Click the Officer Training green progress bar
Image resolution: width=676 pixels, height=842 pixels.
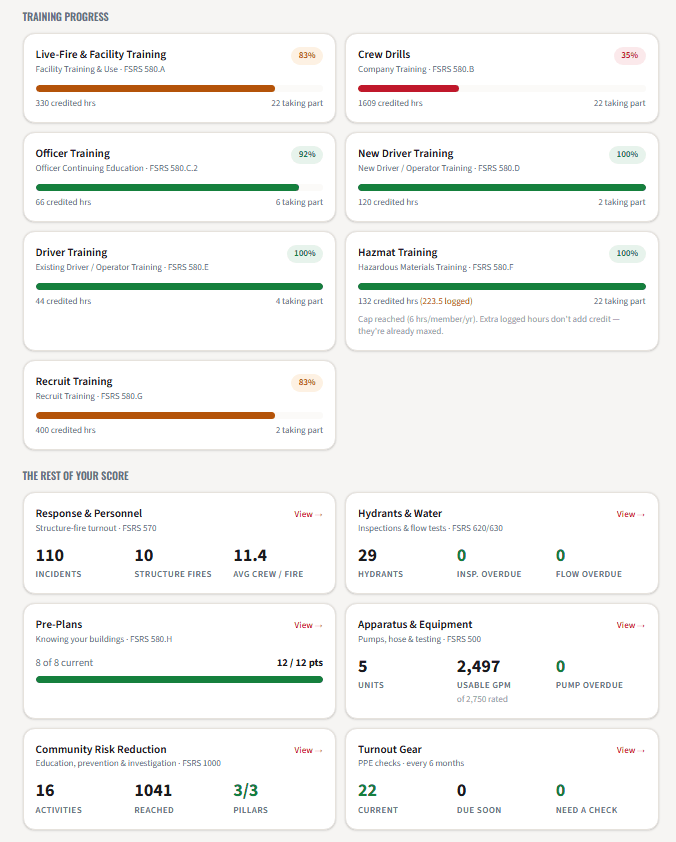[x=168, y=187]
